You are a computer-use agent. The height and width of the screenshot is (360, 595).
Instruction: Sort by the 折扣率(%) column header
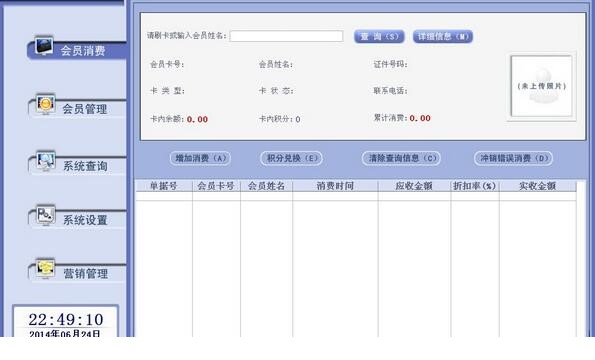[x=475, y=186]
